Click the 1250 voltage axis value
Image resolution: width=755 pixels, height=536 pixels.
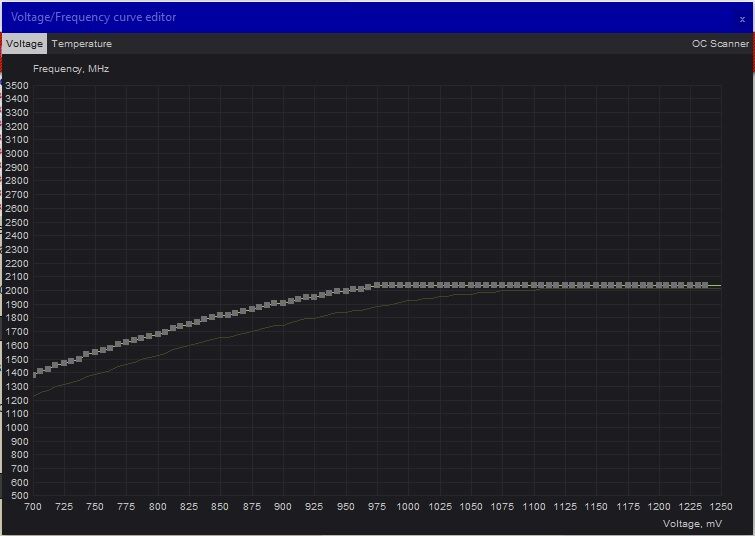[720, 507]
